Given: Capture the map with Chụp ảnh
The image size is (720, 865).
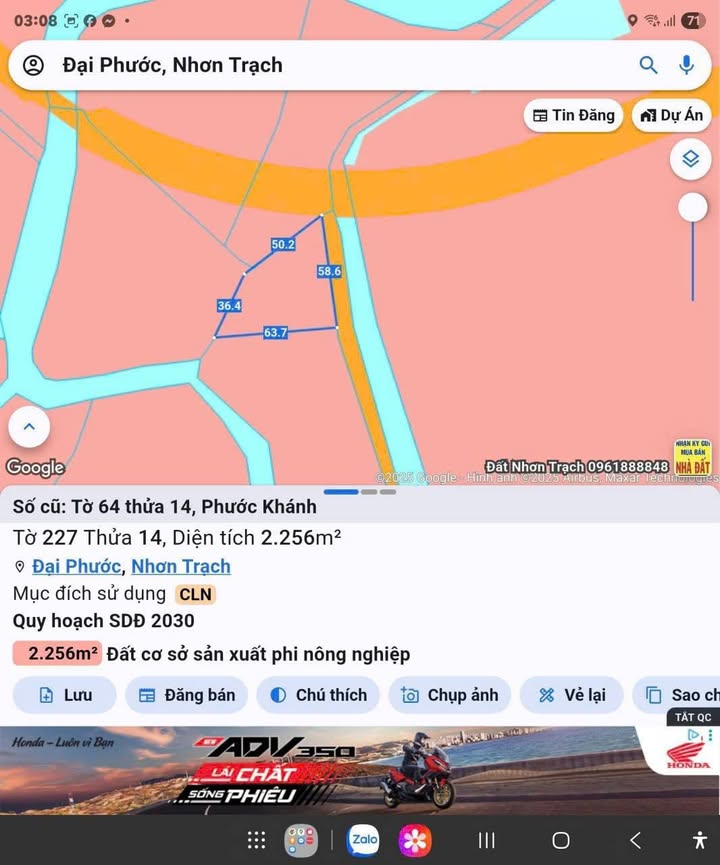Looking at the screenshot, I should 450,695.
